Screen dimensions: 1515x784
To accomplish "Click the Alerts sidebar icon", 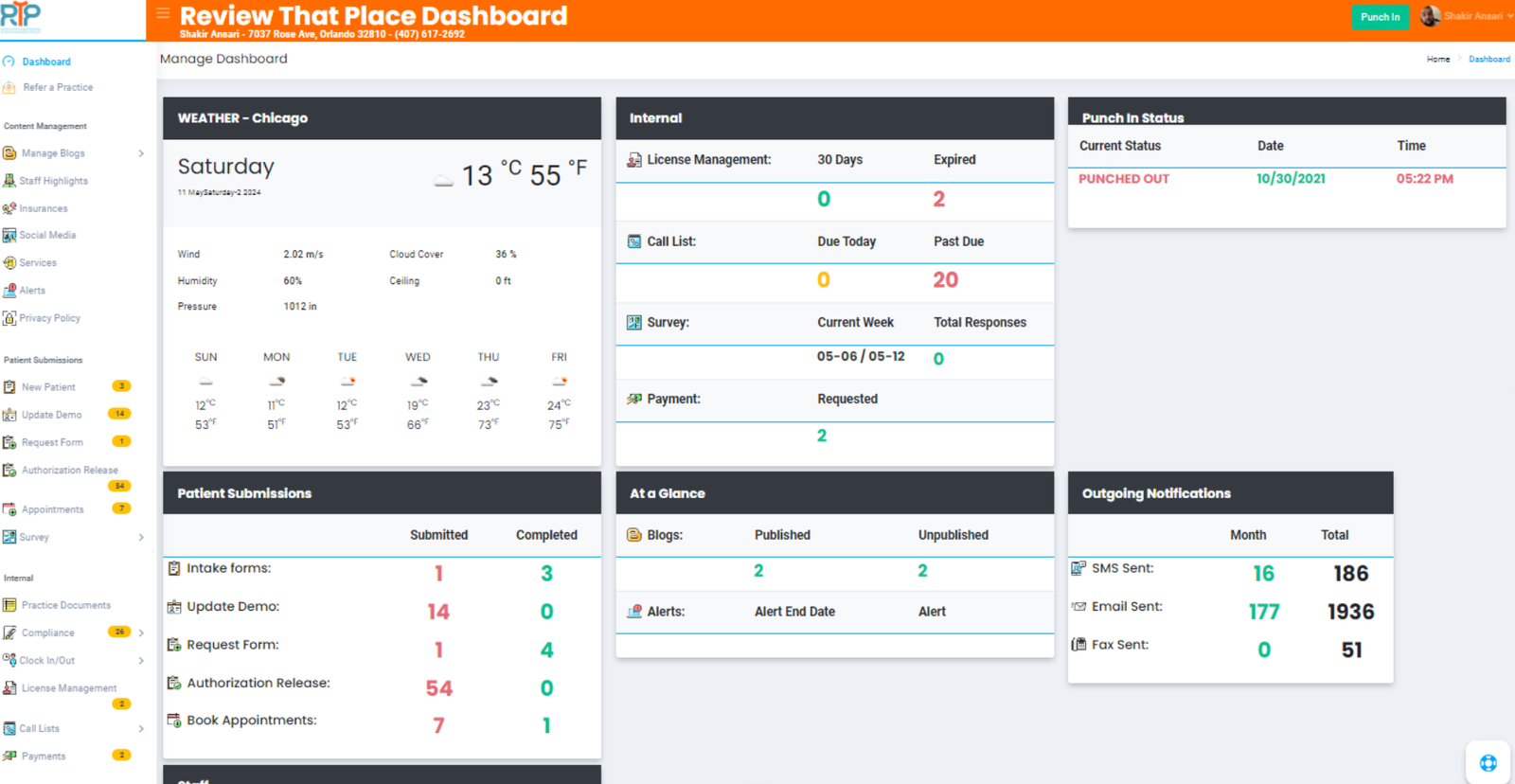I will 9,291.
